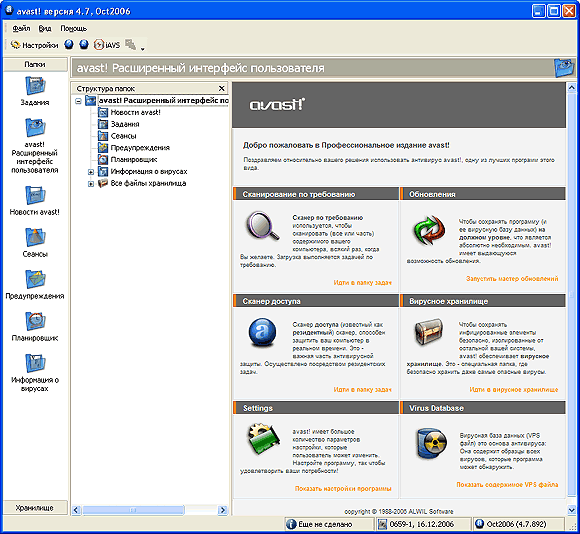Click the Предупреждения tree icon
580x534 pixels.
103,148
